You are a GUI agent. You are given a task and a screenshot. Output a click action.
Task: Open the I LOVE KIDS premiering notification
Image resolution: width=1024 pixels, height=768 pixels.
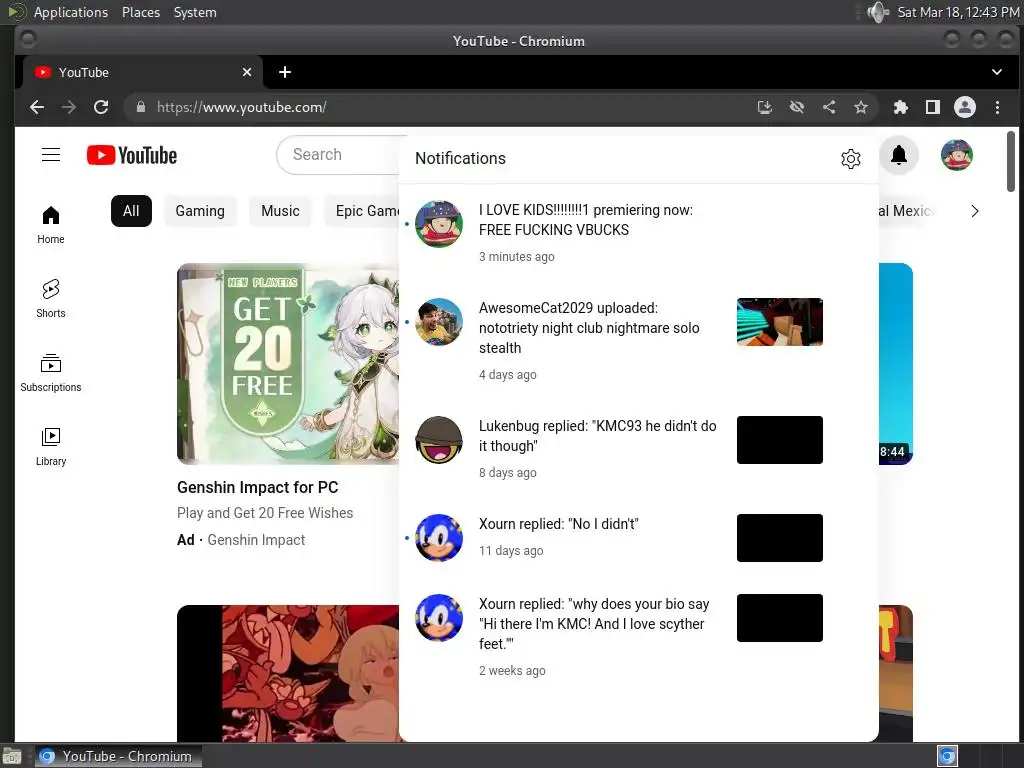639,232
